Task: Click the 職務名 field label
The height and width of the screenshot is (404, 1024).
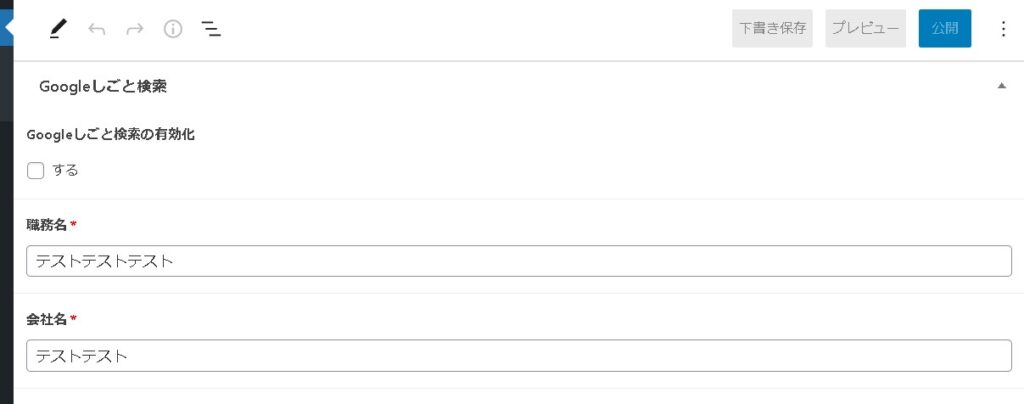Action: (47, 225)
